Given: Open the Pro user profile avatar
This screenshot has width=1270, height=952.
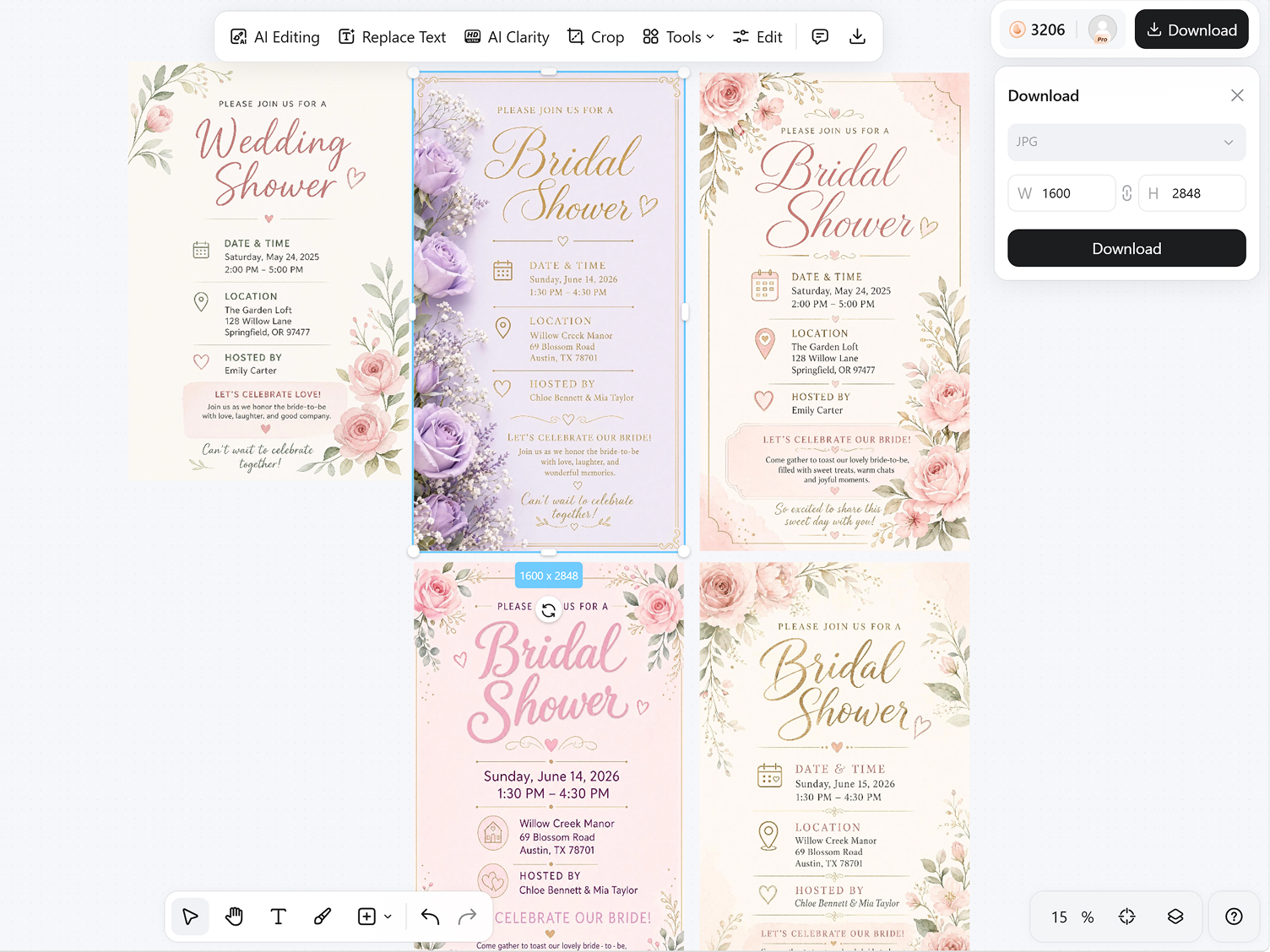Looking at the screenshot, I should [1102, 30].
